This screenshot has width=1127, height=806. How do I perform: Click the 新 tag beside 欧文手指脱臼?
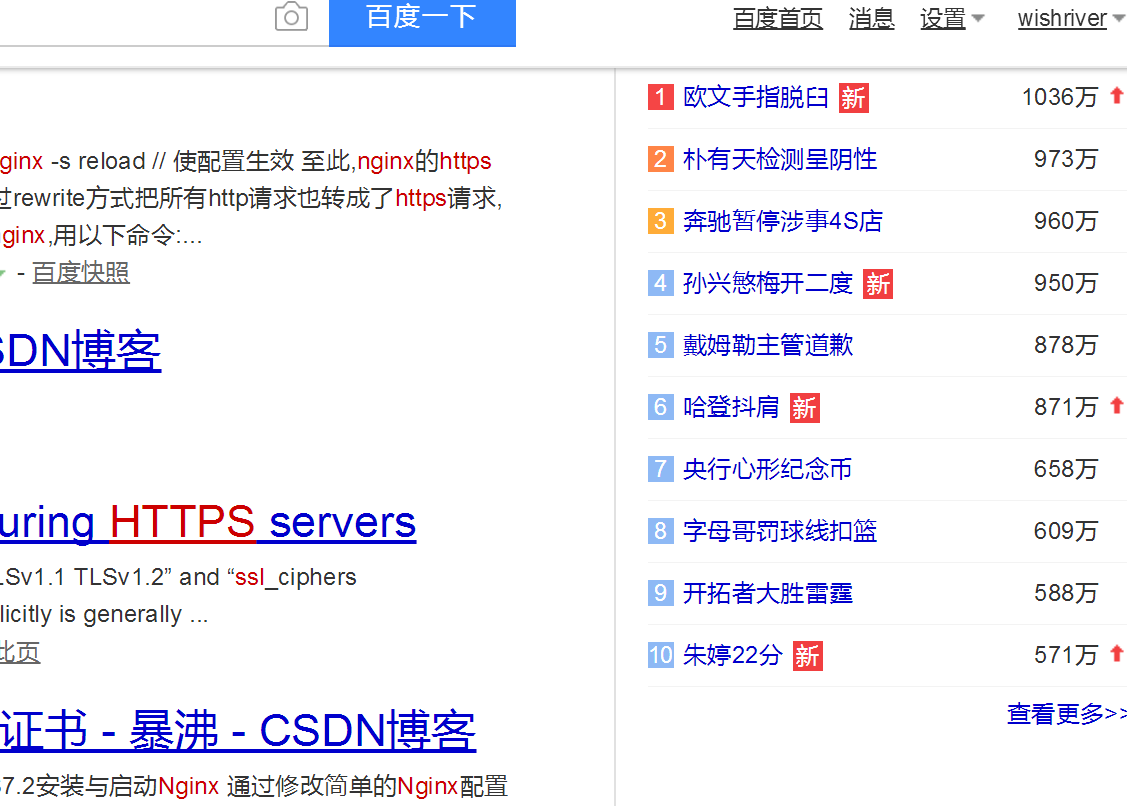pyautogui.click(x=853, y=98)
